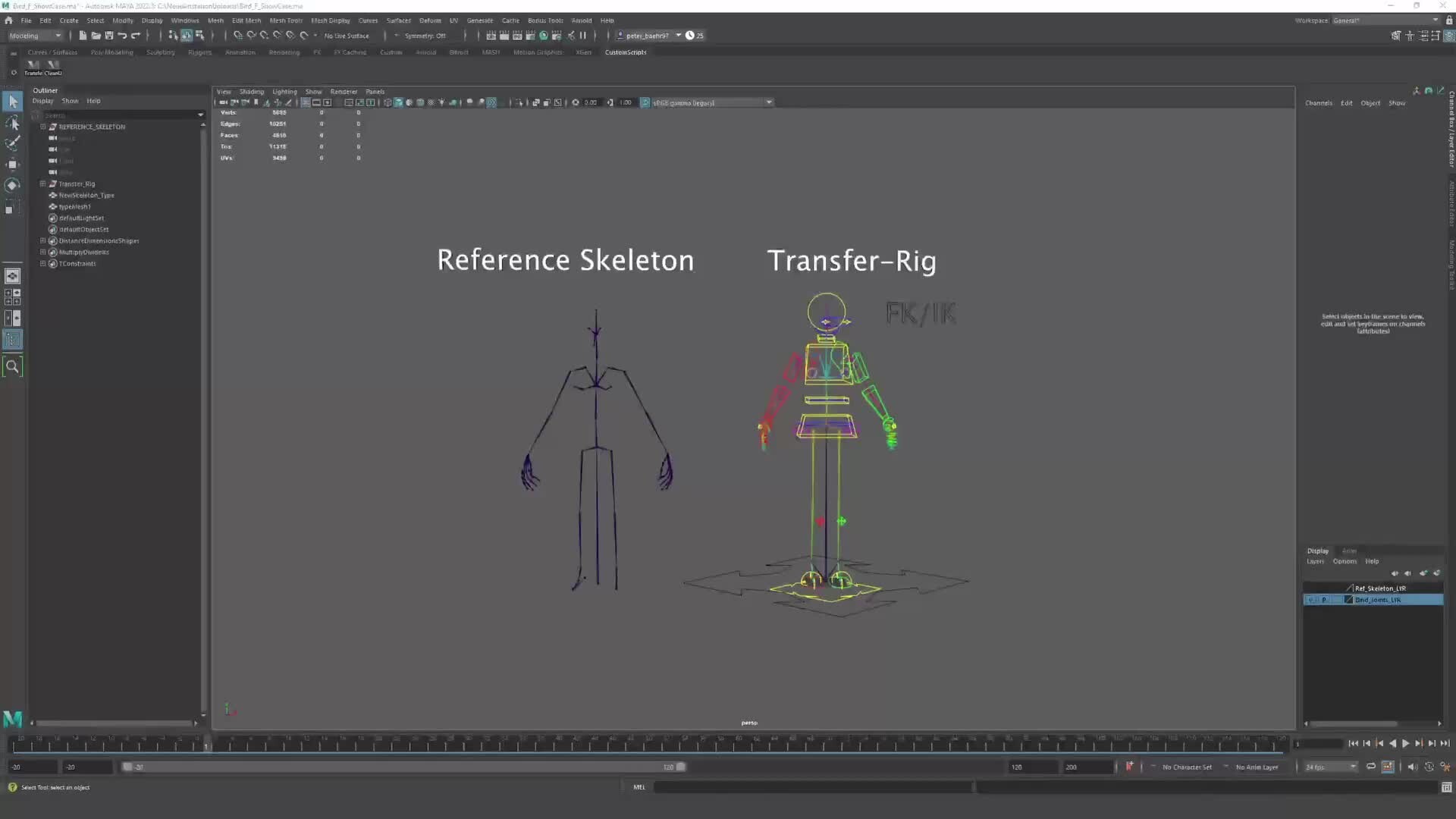Screen dimensions: 1456x819
Task: Select the Paint Selection tool
Action: tap(12, 143)
